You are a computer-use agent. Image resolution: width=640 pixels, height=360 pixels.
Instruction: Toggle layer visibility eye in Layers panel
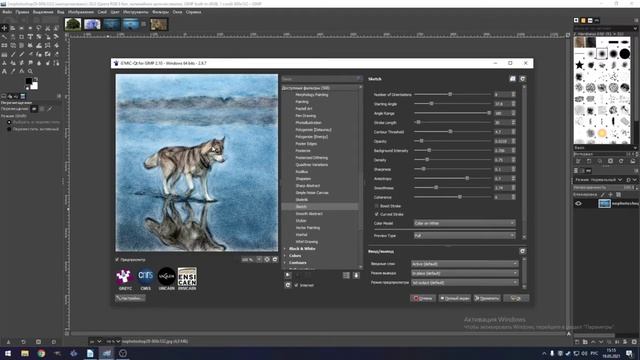pyautogui.click(x=578, y=203)
